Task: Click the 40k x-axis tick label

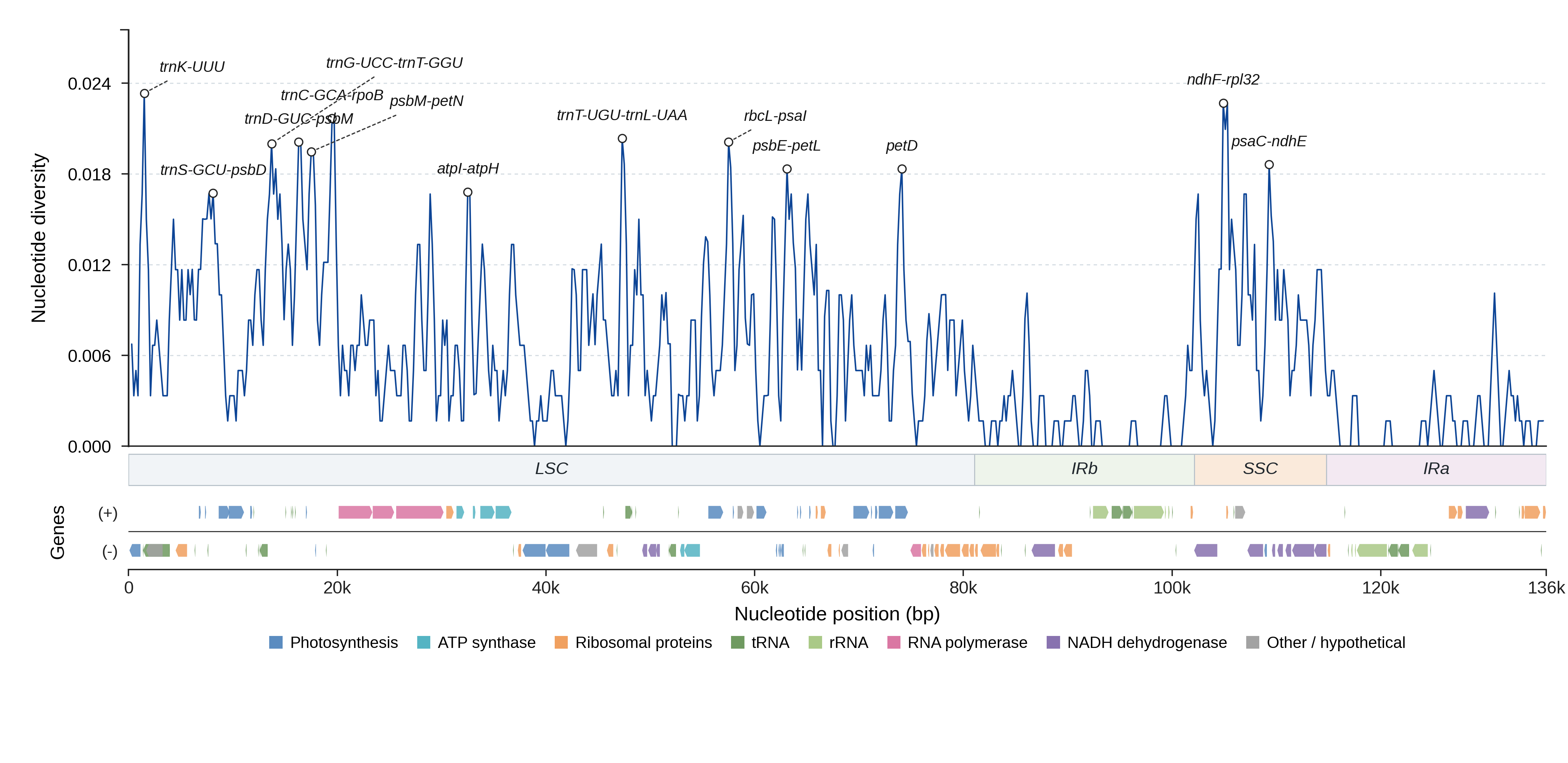Action: [546, 588]
